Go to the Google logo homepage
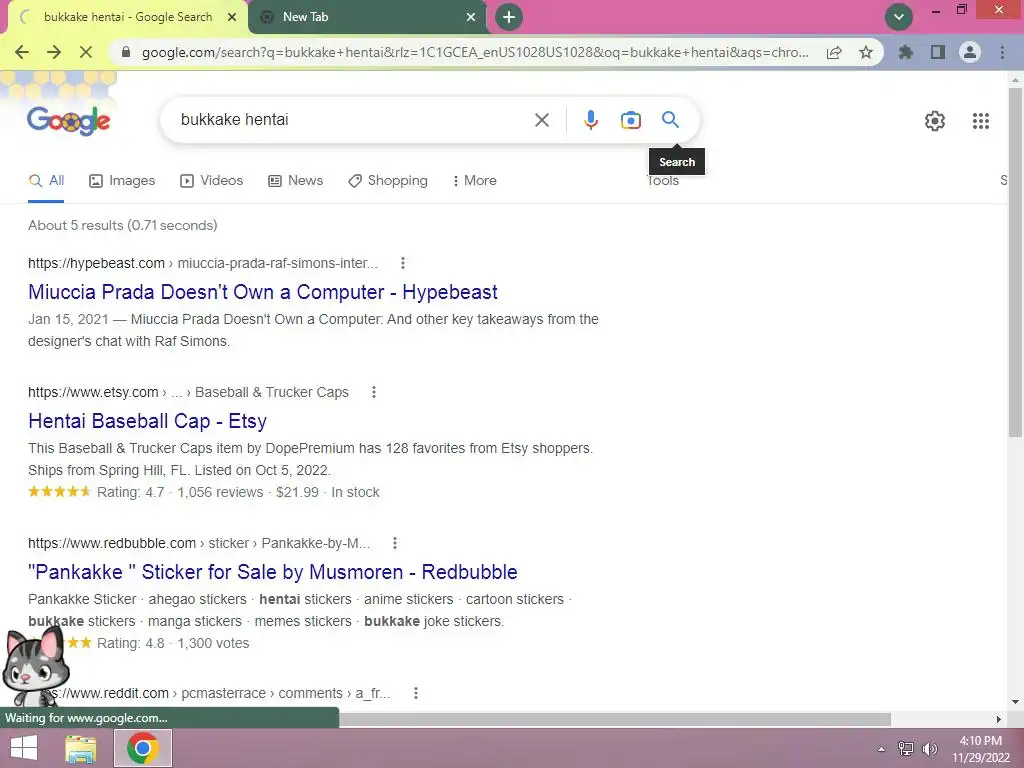Screen dimensions: 1024x768 69,120
